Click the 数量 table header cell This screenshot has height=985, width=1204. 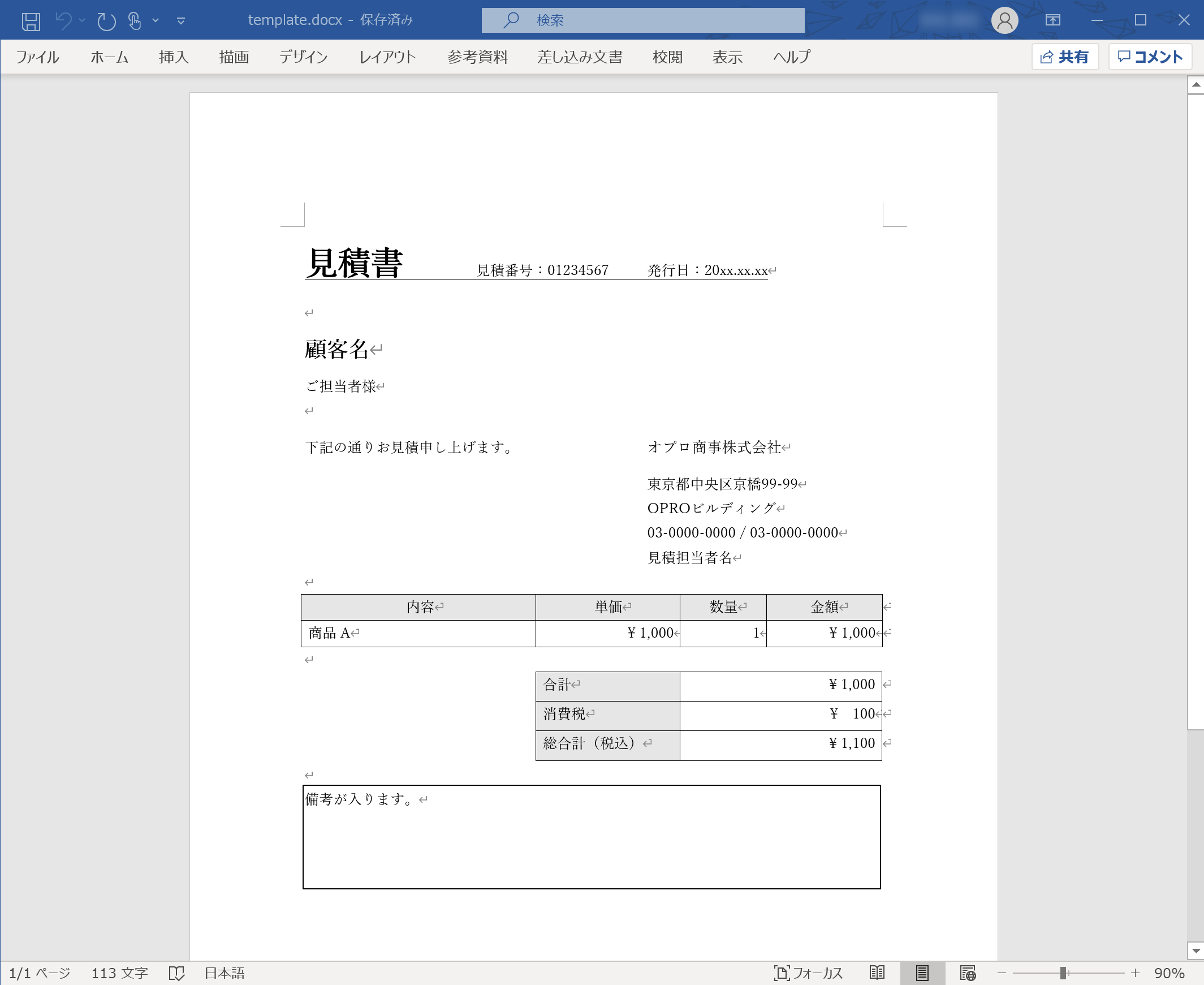point(723,608)
